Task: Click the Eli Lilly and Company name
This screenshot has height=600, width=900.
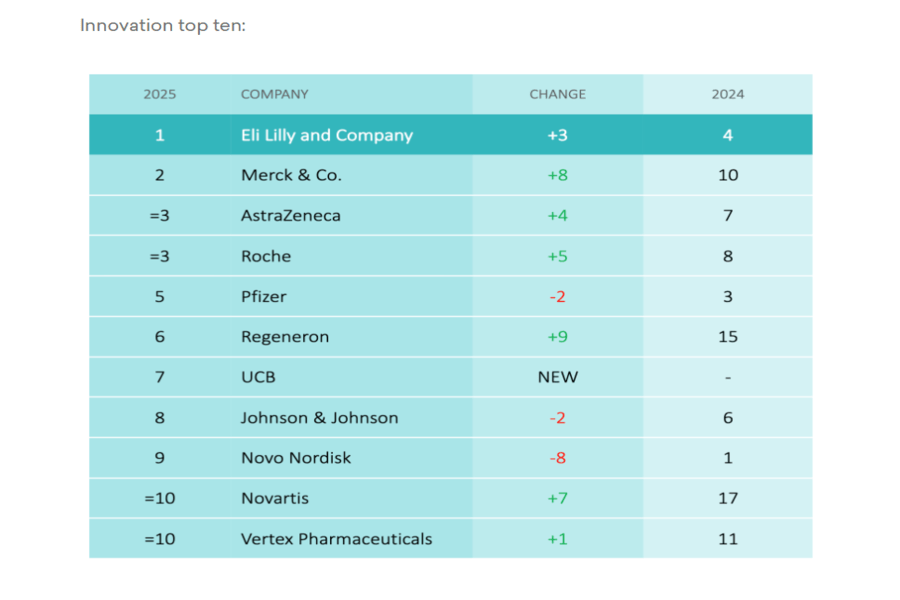Action: point(326,135)
